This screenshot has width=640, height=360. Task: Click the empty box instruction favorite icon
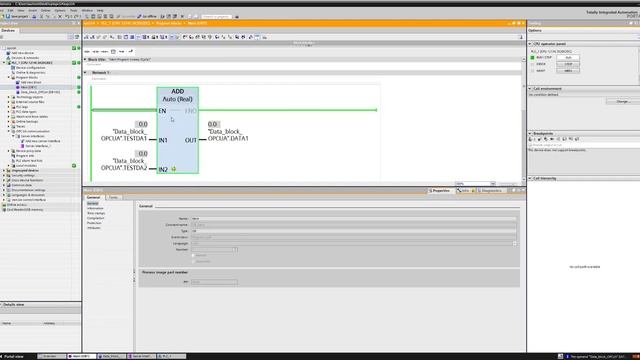click(113, 51)
